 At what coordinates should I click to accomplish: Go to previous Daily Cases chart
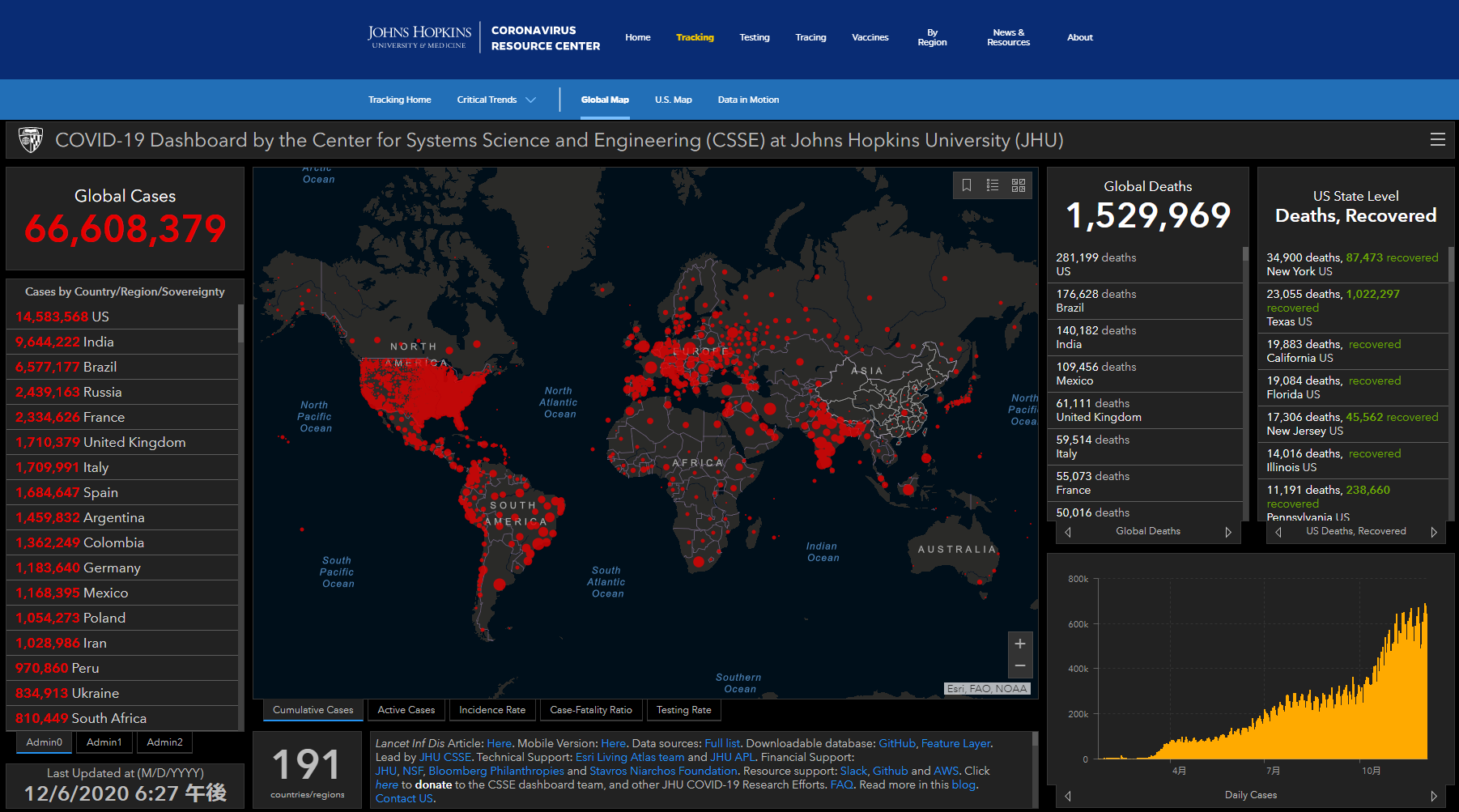1068,796
